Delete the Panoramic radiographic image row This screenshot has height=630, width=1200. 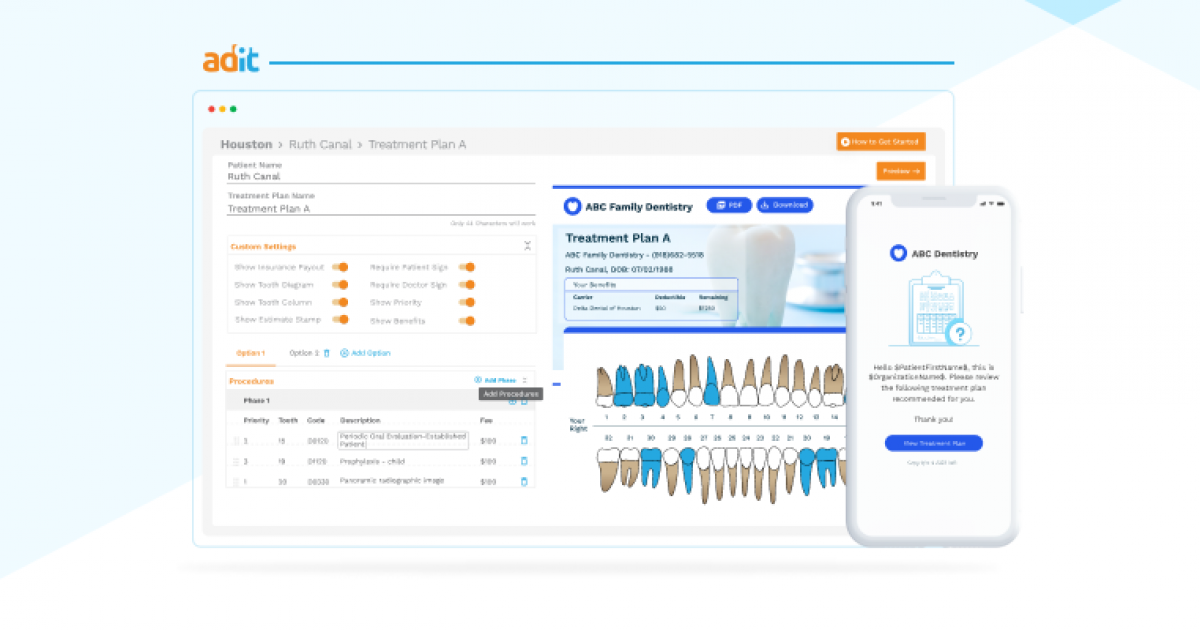pos(523,482)
